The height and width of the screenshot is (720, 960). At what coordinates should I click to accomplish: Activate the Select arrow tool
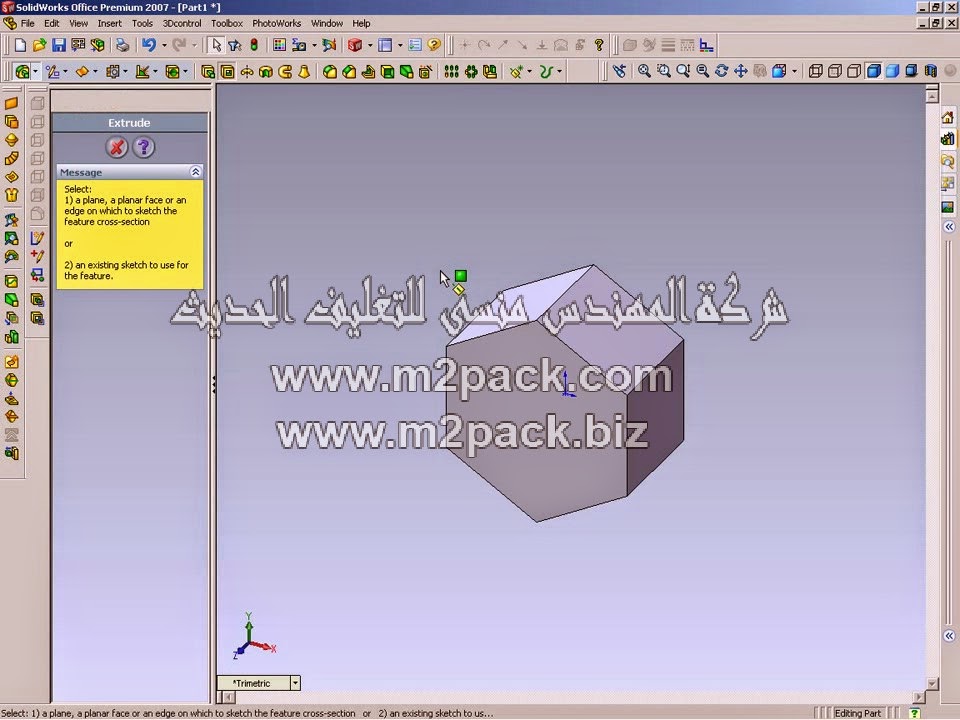pos(216,45)
